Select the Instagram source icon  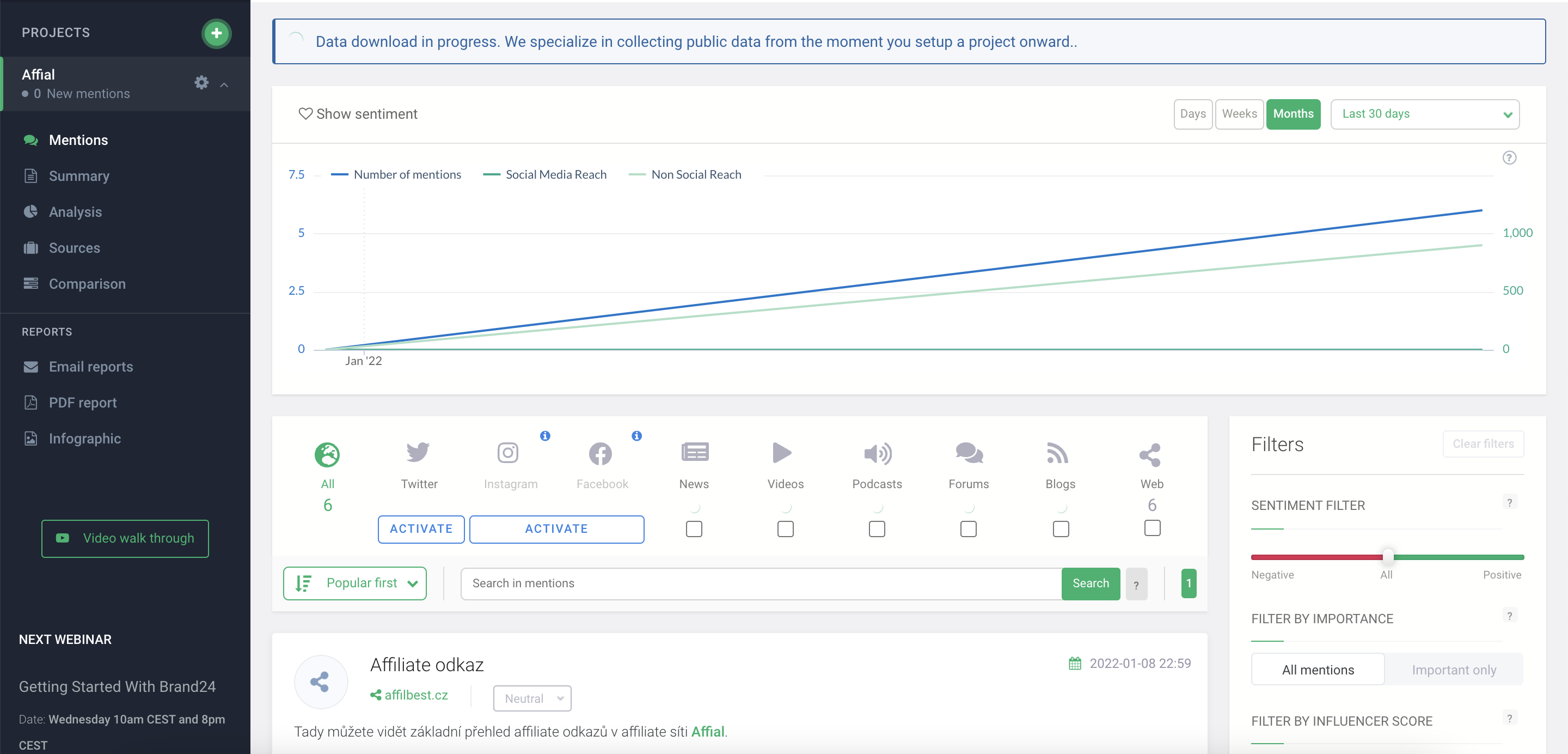tap(507, 453)
